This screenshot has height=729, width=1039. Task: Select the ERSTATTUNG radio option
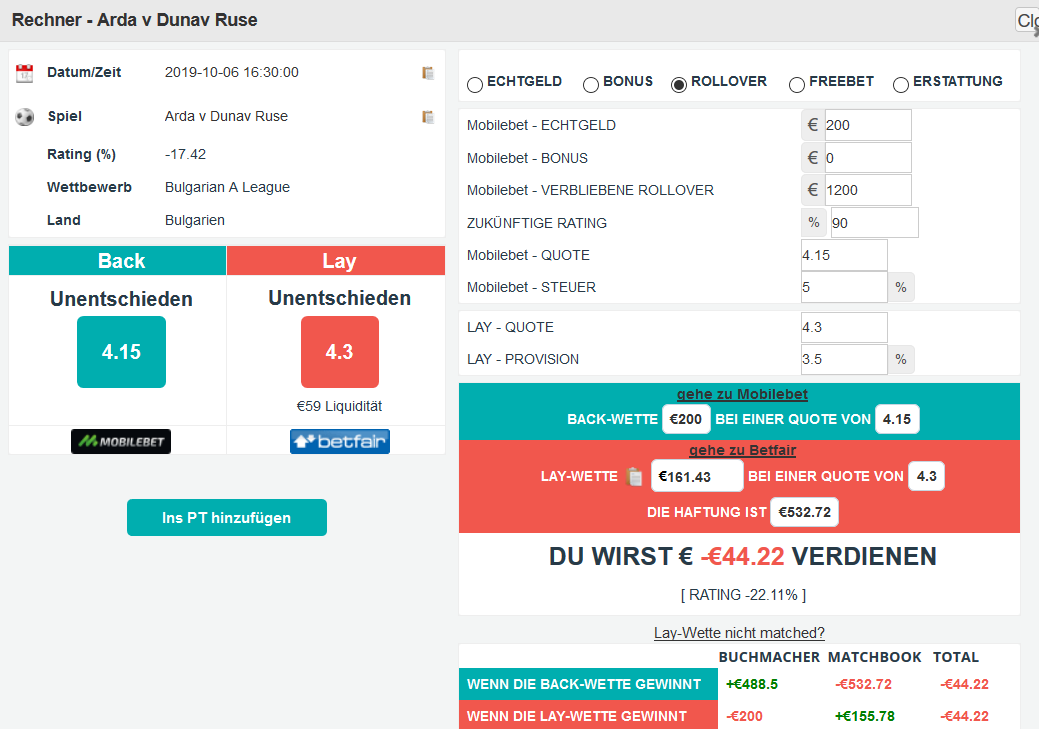point(901,85)
